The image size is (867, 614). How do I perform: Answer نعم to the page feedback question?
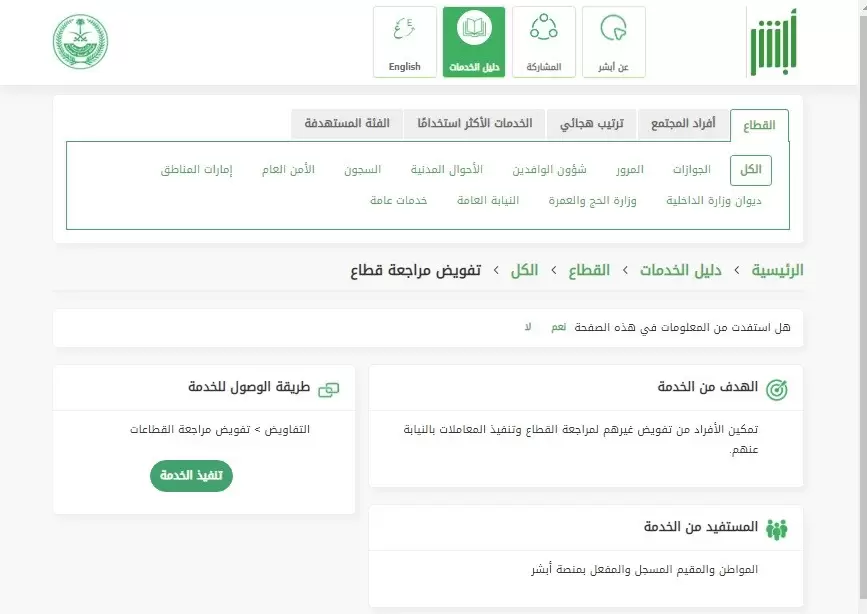558,327
